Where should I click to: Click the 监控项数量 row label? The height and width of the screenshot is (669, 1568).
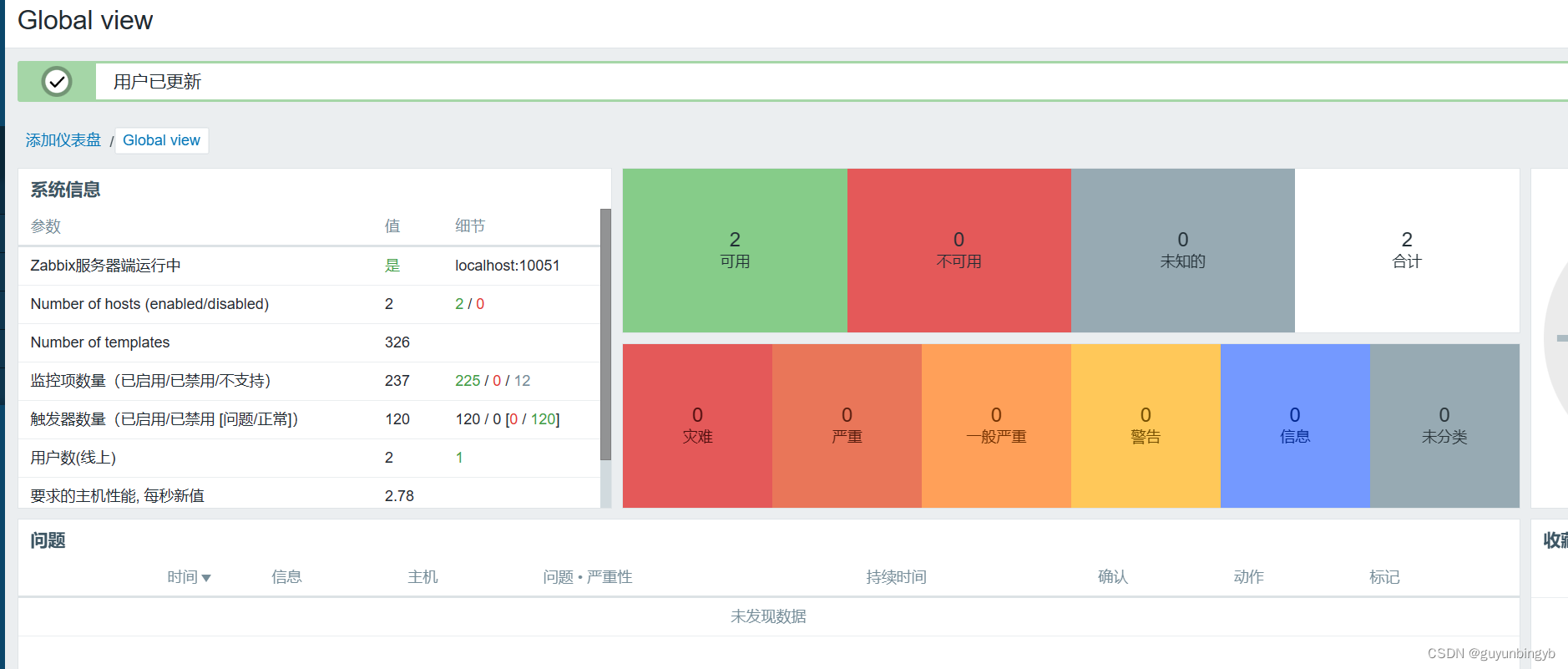pyautogui.click(x=151, y=381)
